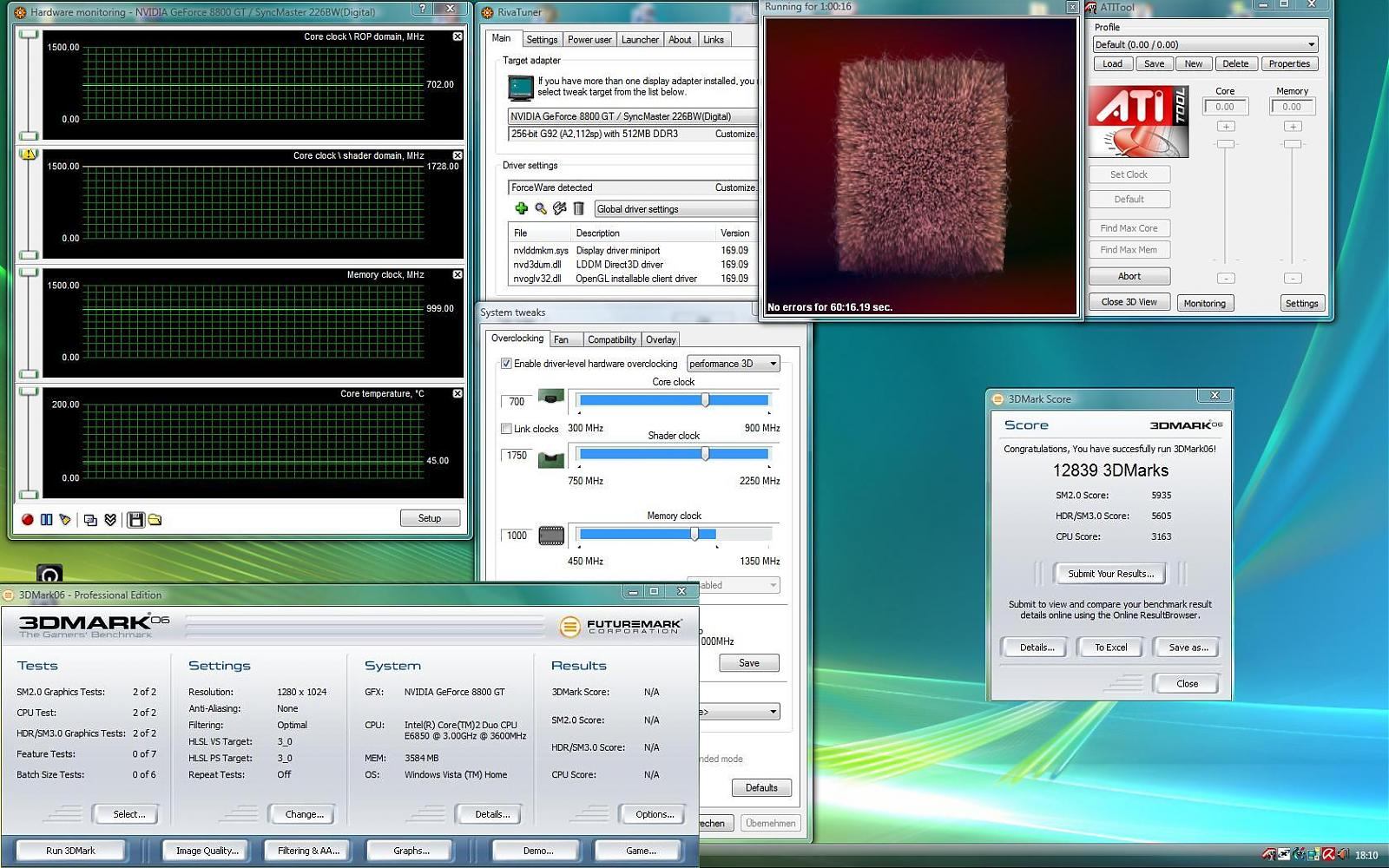Click the Memory clock slider thumb
Viewport: 1389px width, 868px height.
(x=694, y=535)
